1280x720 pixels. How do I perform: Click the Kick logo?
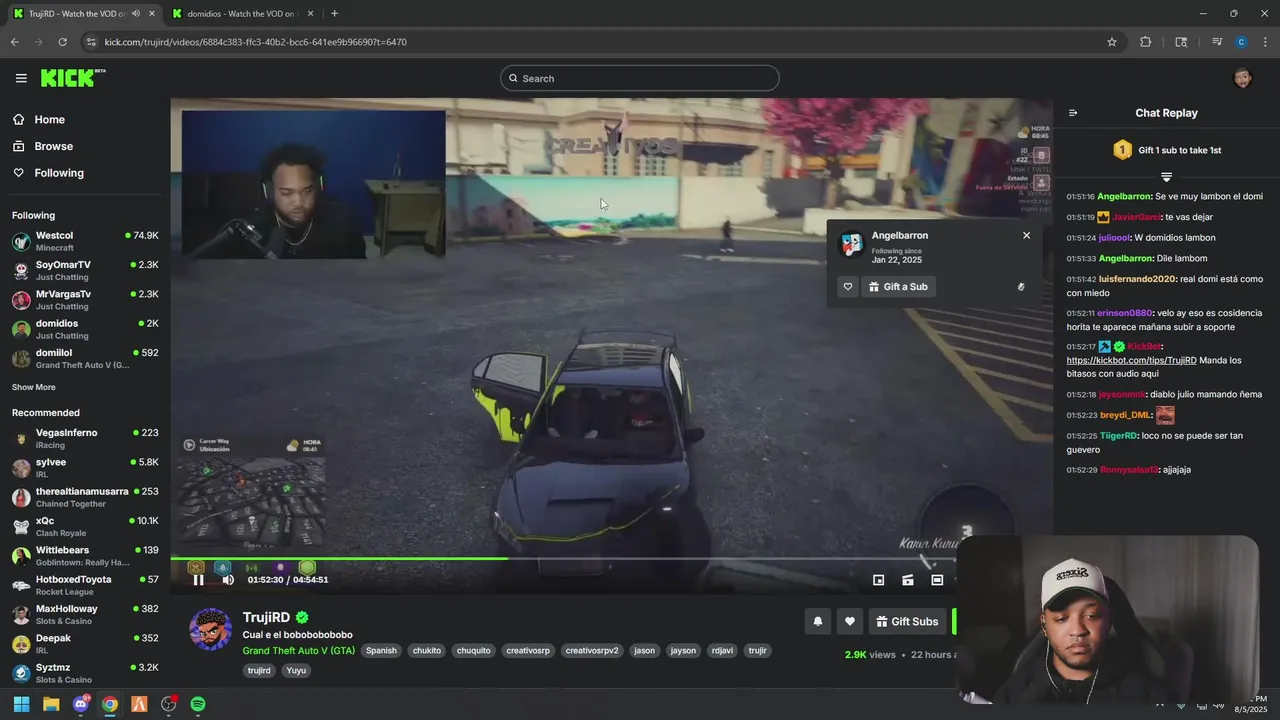[x=72, y=78]
